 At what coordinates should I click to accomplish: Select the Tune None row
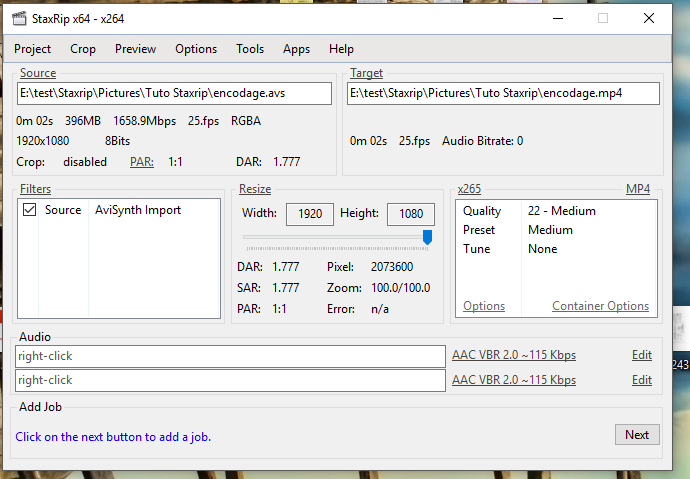click(x=556, y=249)
